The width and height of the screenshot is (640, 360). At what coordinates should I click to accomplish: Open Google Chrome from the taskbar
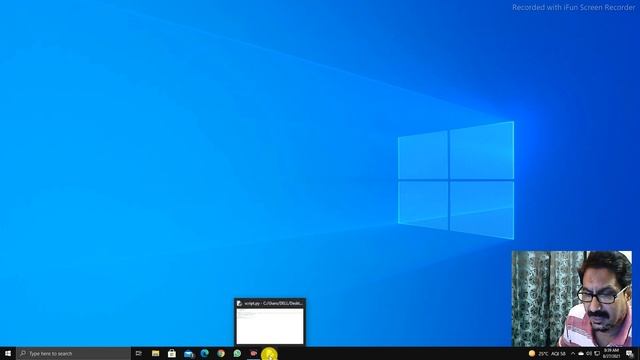click(x=221, y=353)
